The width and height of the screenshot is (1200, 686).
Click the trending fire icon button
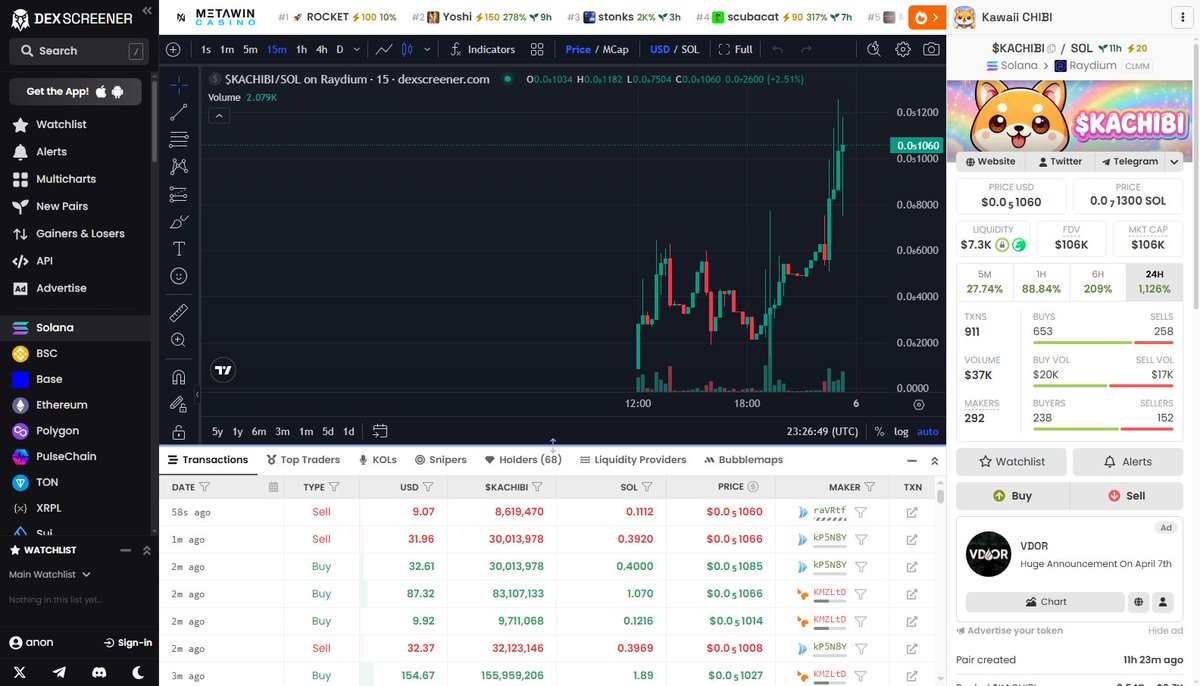[925, 17]
